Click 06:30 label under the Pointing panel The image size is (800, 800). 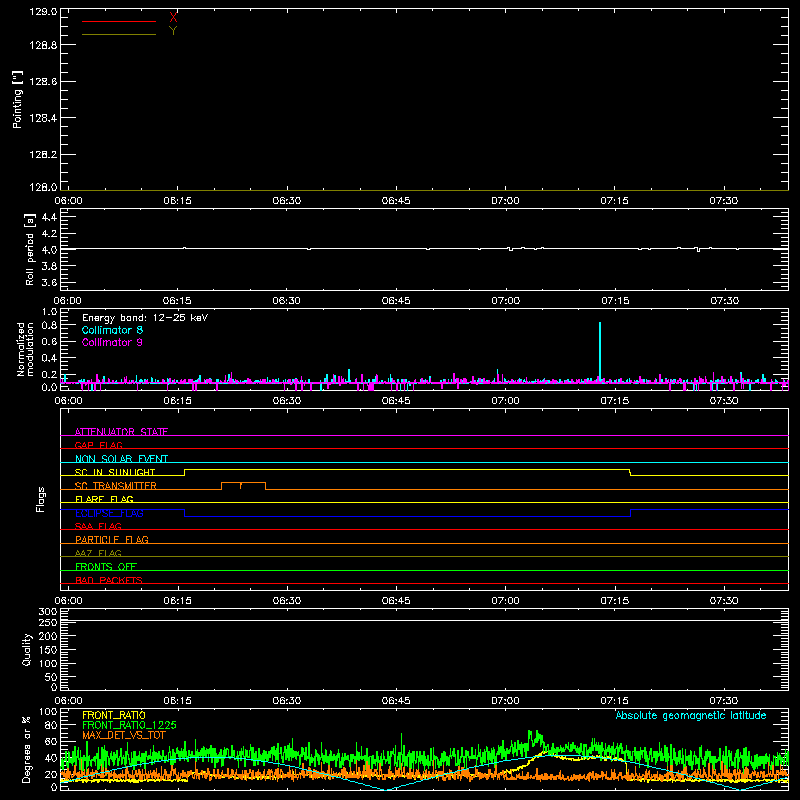(287, 201)
